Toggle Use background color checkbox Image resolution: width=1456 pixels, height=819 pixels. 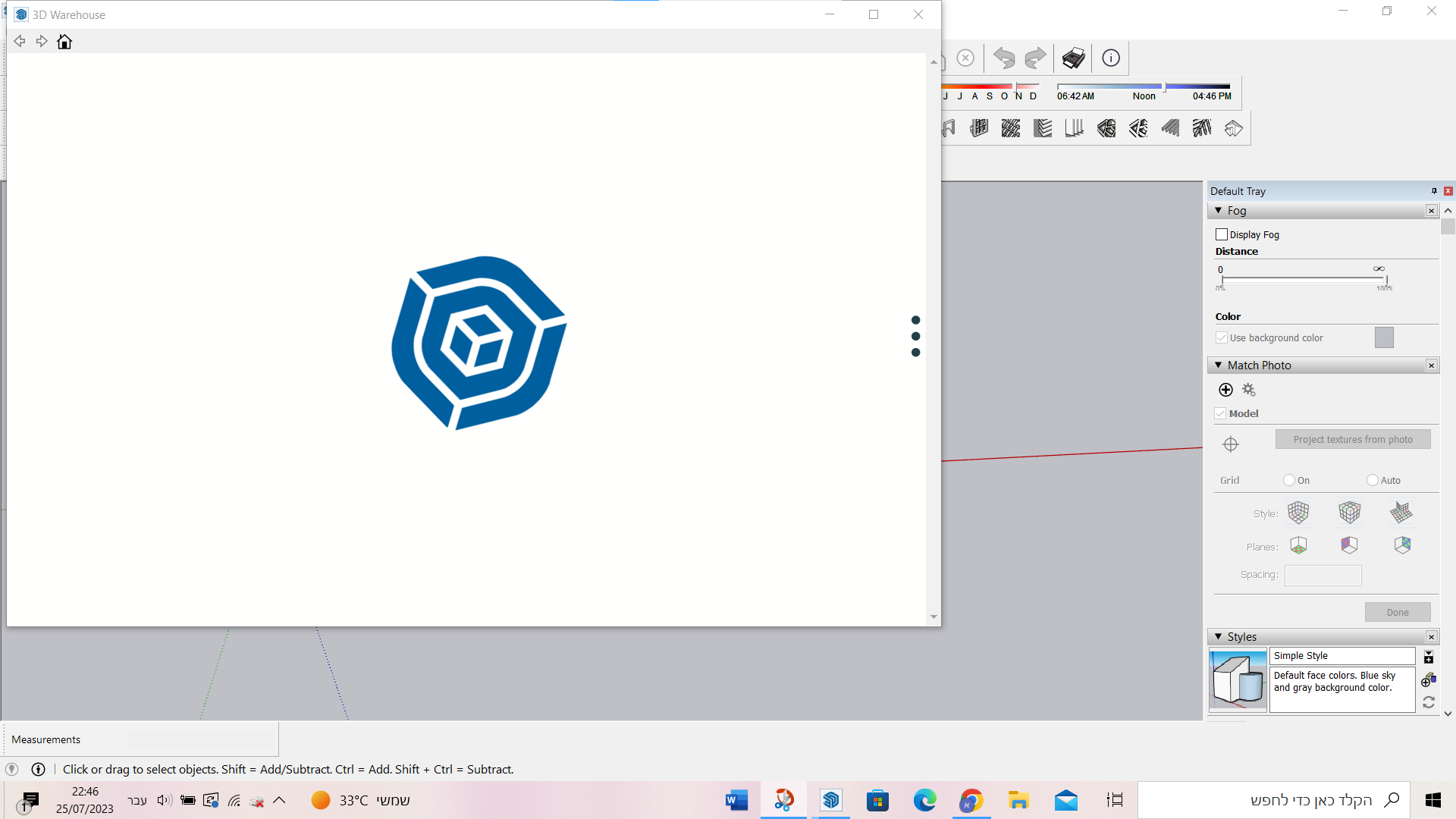point(1222,337)
